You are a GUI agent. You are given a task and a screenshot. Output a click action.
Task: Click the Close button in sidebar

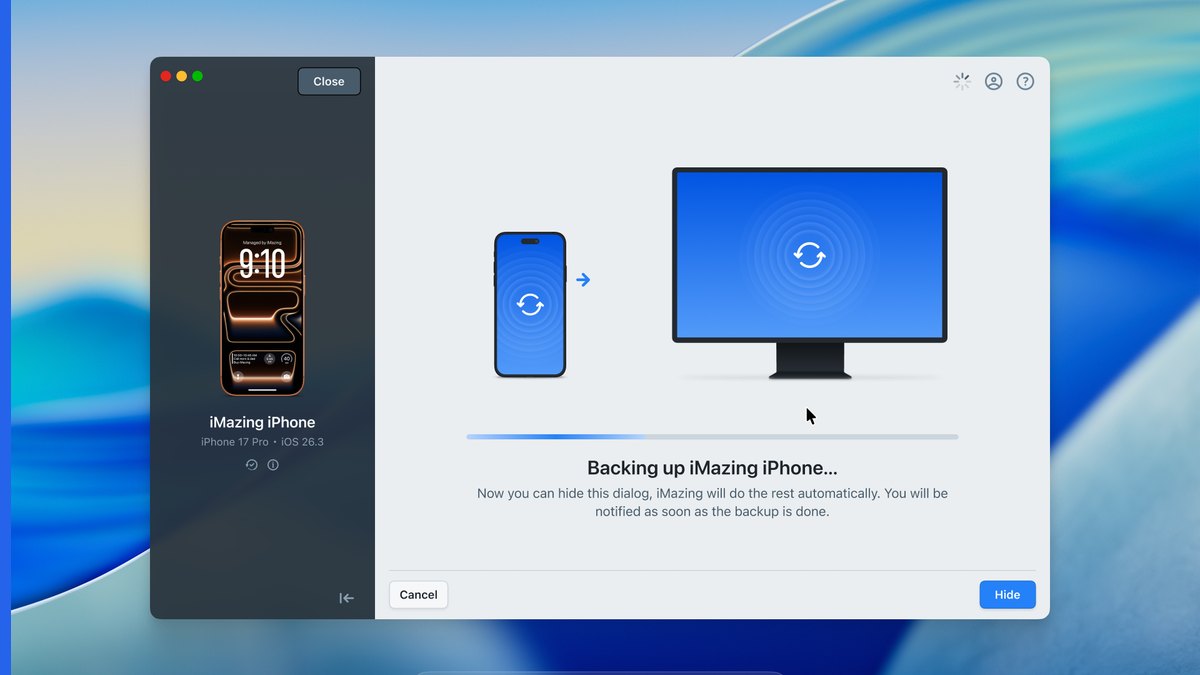tap(329, 82)
